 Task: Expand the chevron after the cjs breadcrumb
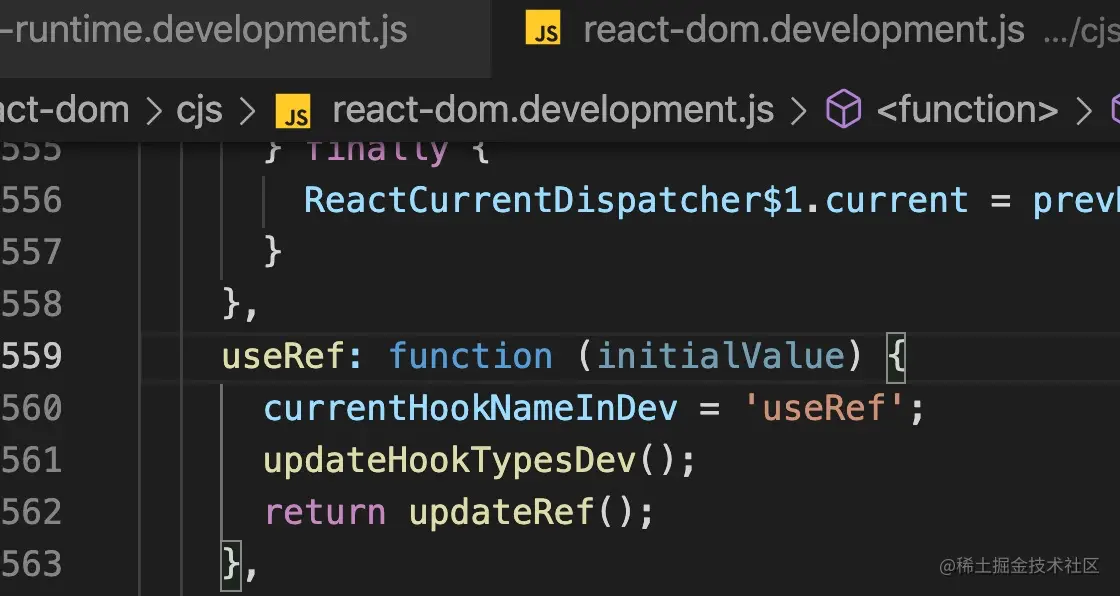pos(248,111)
